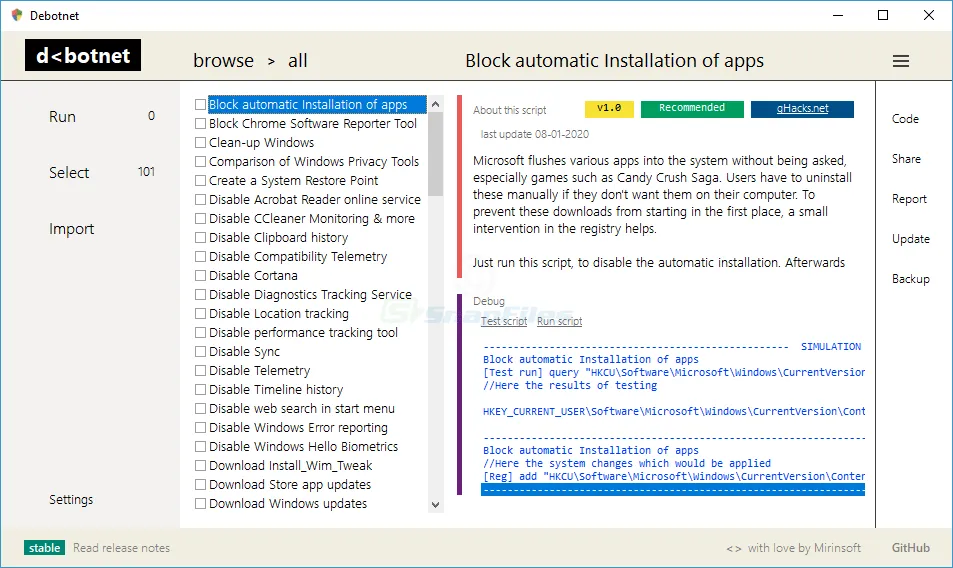Viewport: 953px width, 568px height.
Task: Click the Debotnet shield icon in title bar
Action: pyautogui.click(x=17, y=15)
